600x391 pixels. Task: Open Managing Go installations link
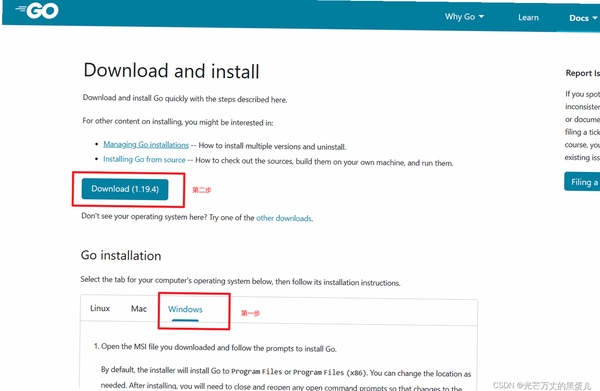coord(146,145)
